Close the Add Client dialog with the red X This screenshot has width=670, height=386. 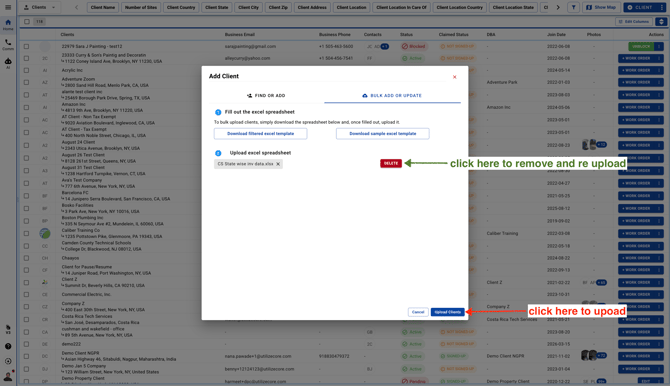click(x=454, y=77)
